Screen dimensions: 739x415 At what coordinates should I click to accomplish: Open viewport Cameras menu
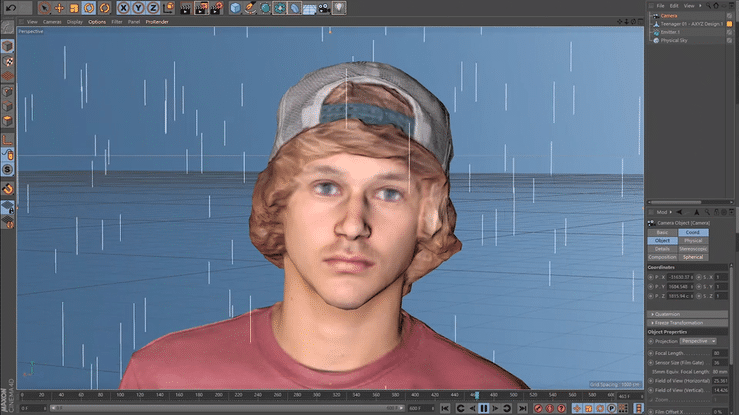click(x=52, y=22)
